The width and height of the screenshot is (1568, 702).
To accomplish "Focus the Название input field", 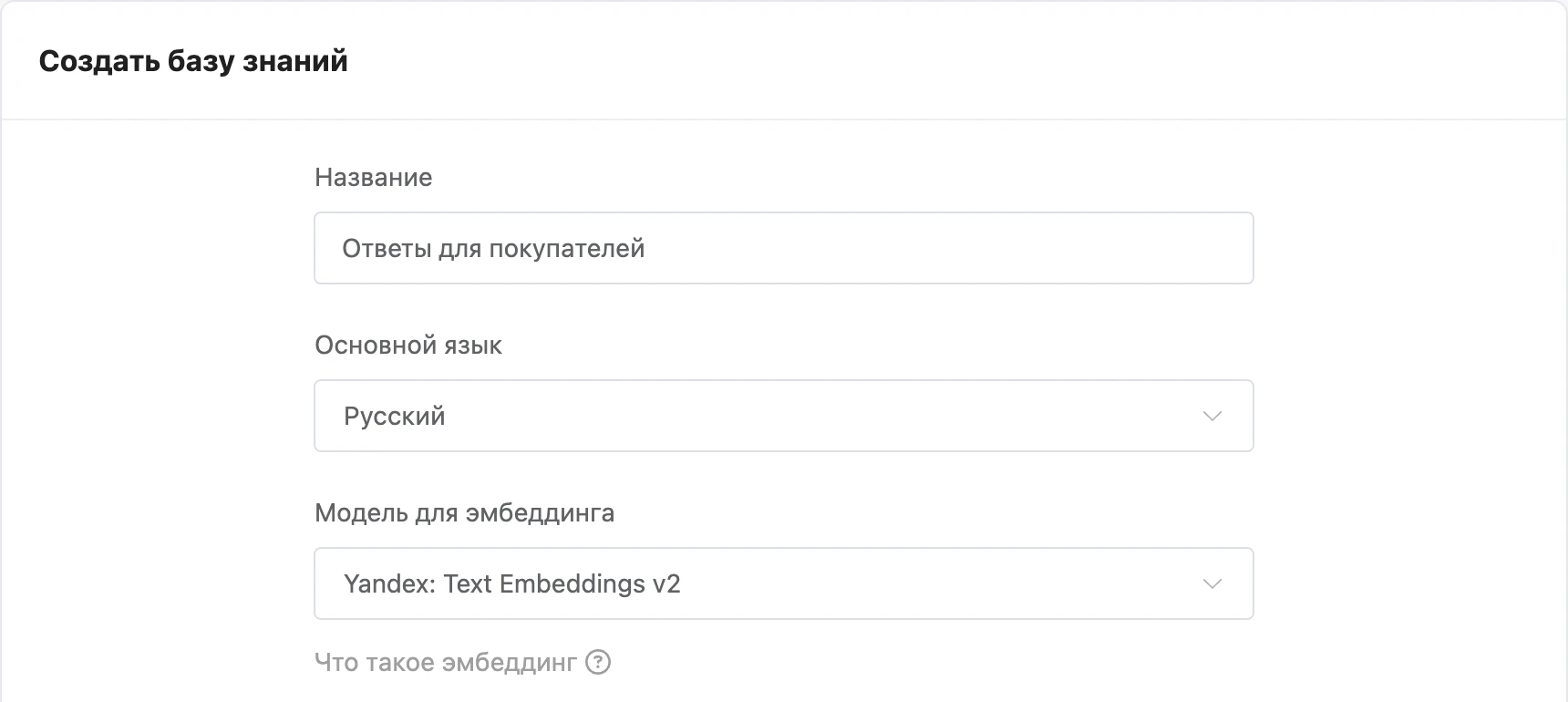I will 784,248.
